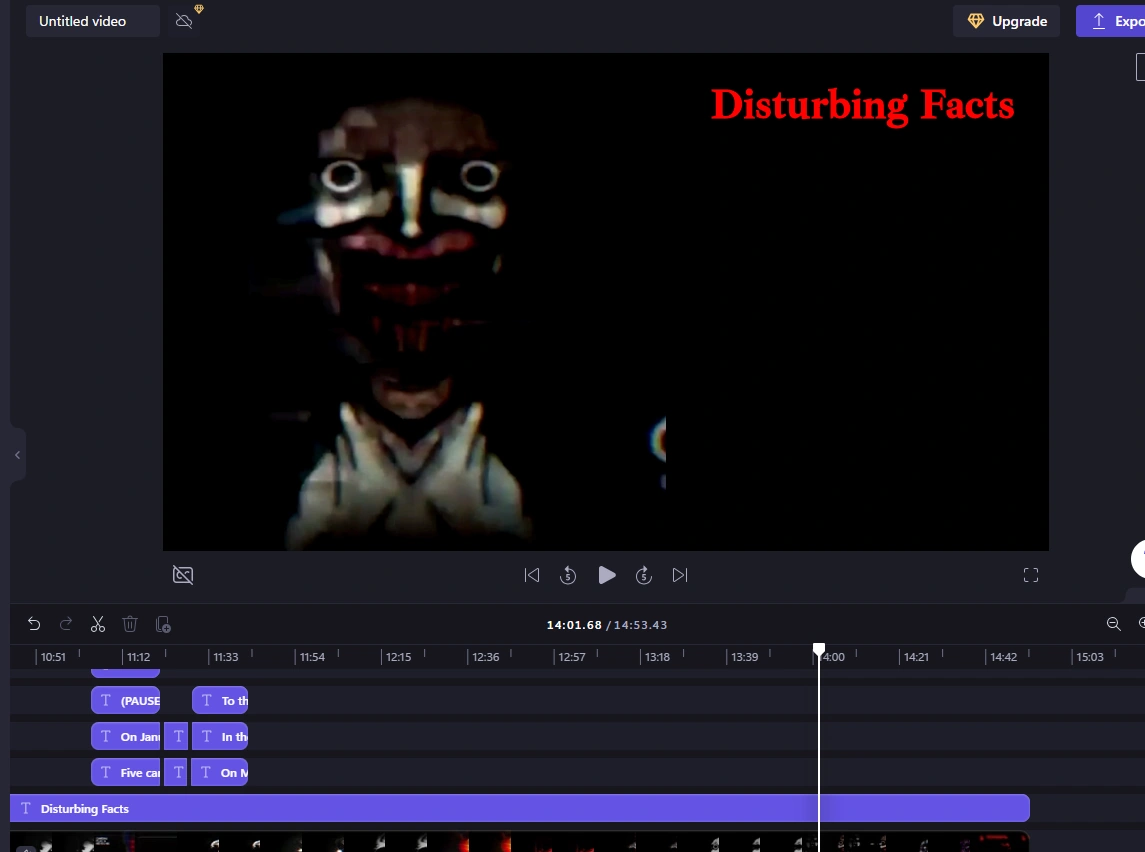Toggle the audio-only preview icon below the player
The height and width of the screenshot is (852, 1145).
point(183,575)
